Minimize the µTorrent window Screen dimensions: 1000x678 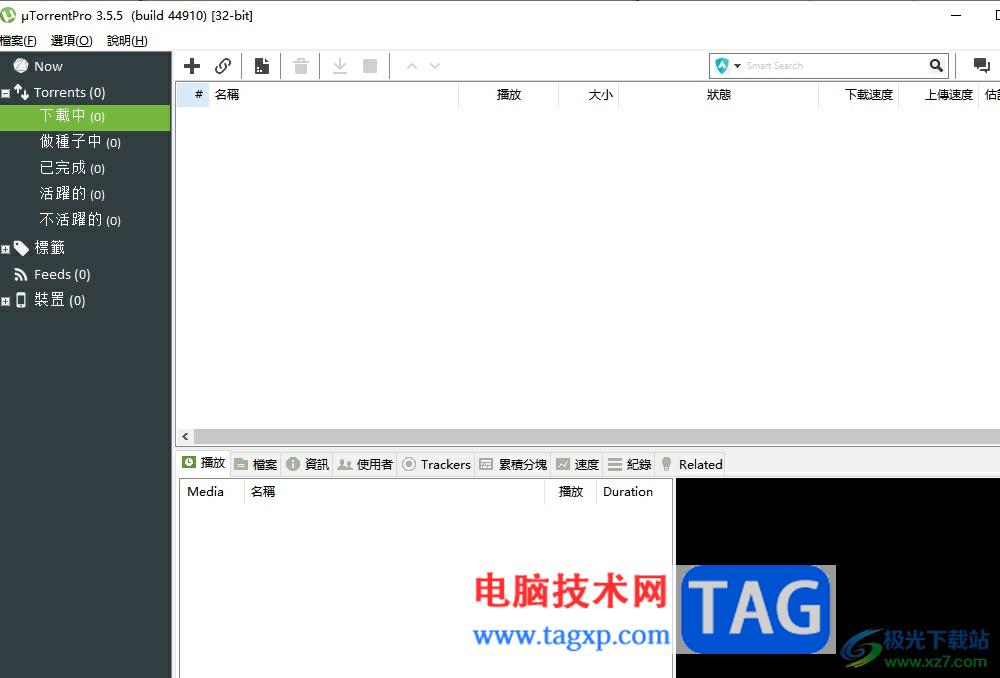click(x=955, y=15)
